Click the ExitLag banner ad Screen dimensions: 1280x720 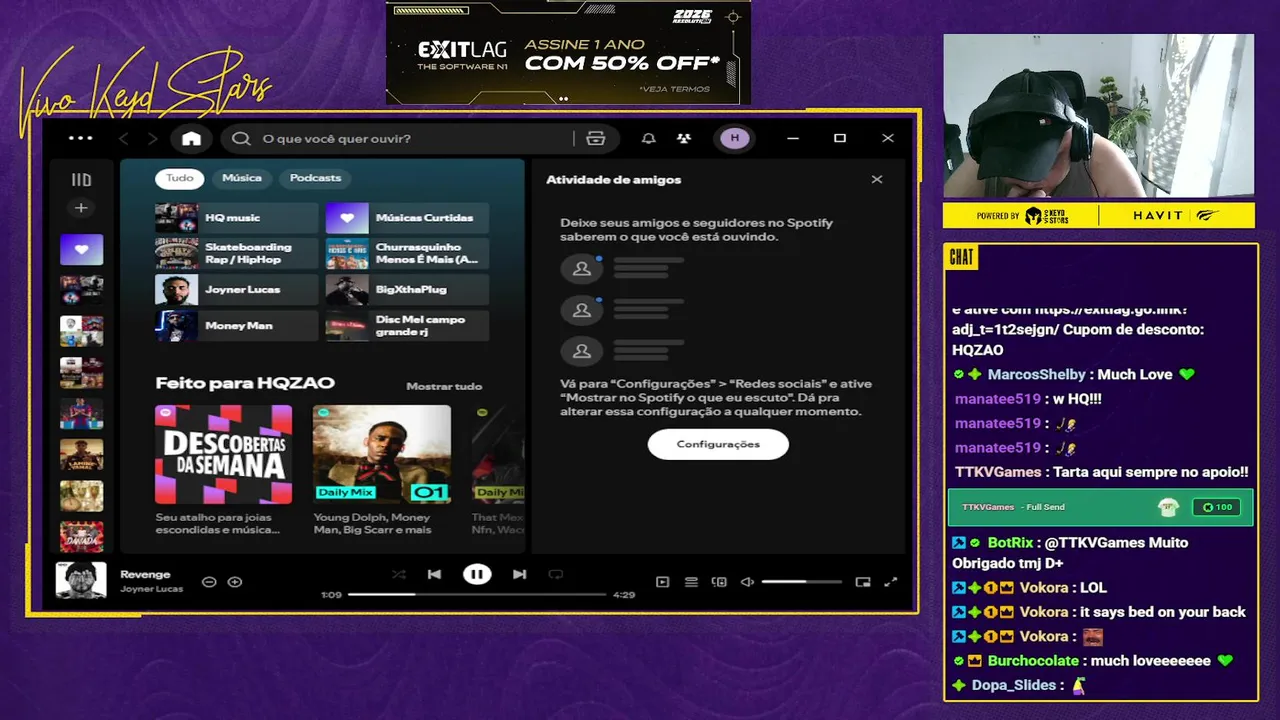click(568, 52)
